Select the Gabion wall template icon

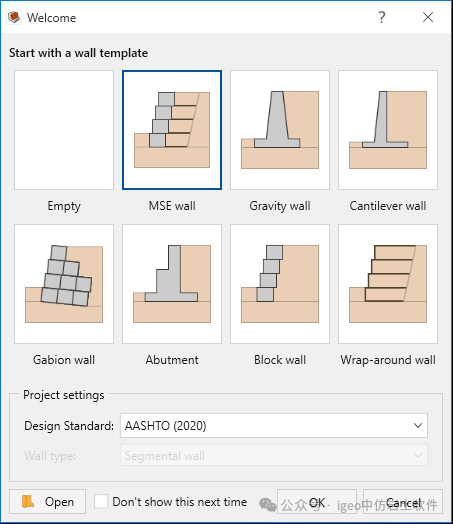click(x=64, y=284)
